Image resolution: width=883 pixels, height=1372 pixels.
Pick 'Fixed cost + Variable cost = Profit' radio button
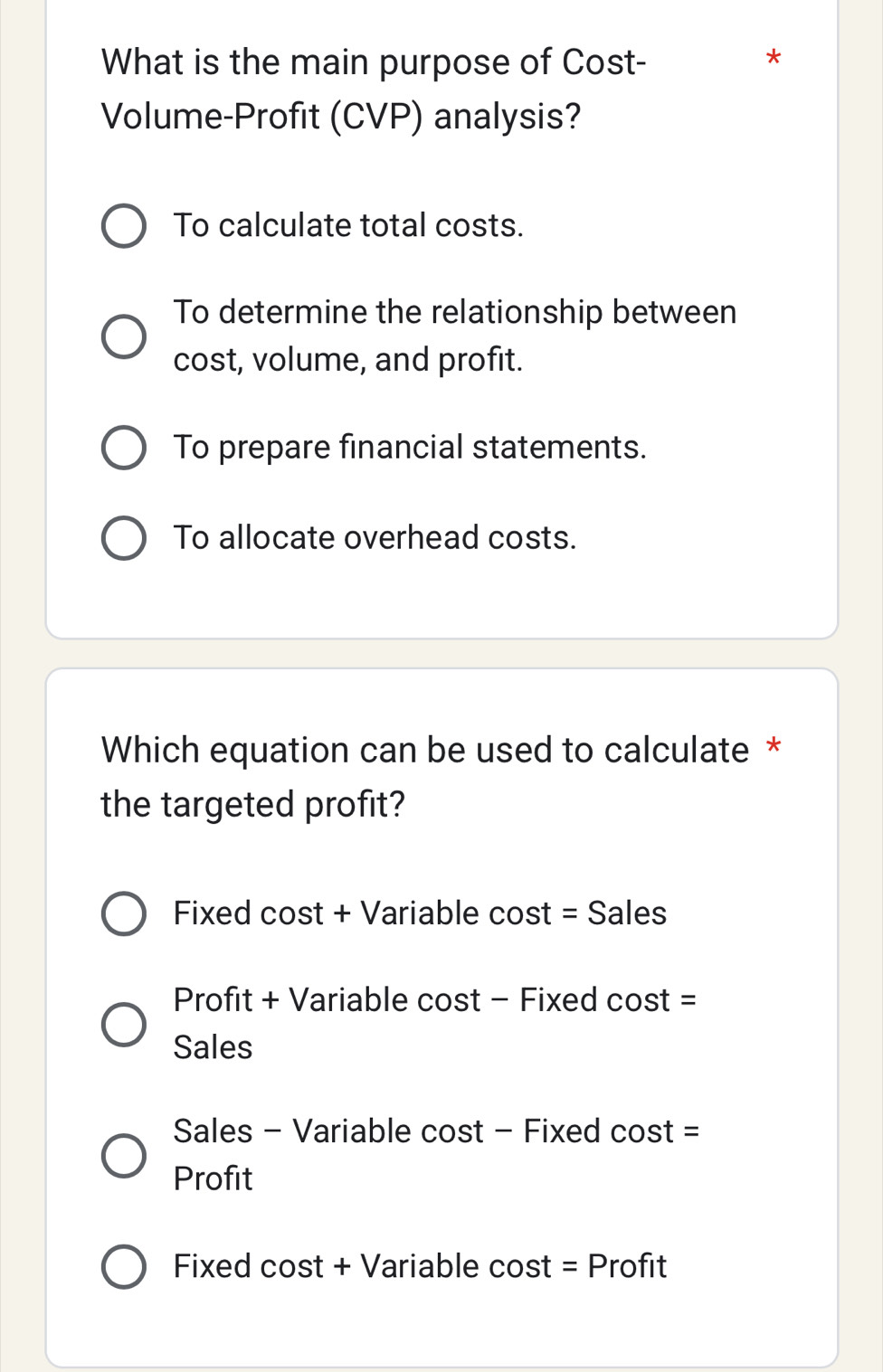click(123, 1266)
